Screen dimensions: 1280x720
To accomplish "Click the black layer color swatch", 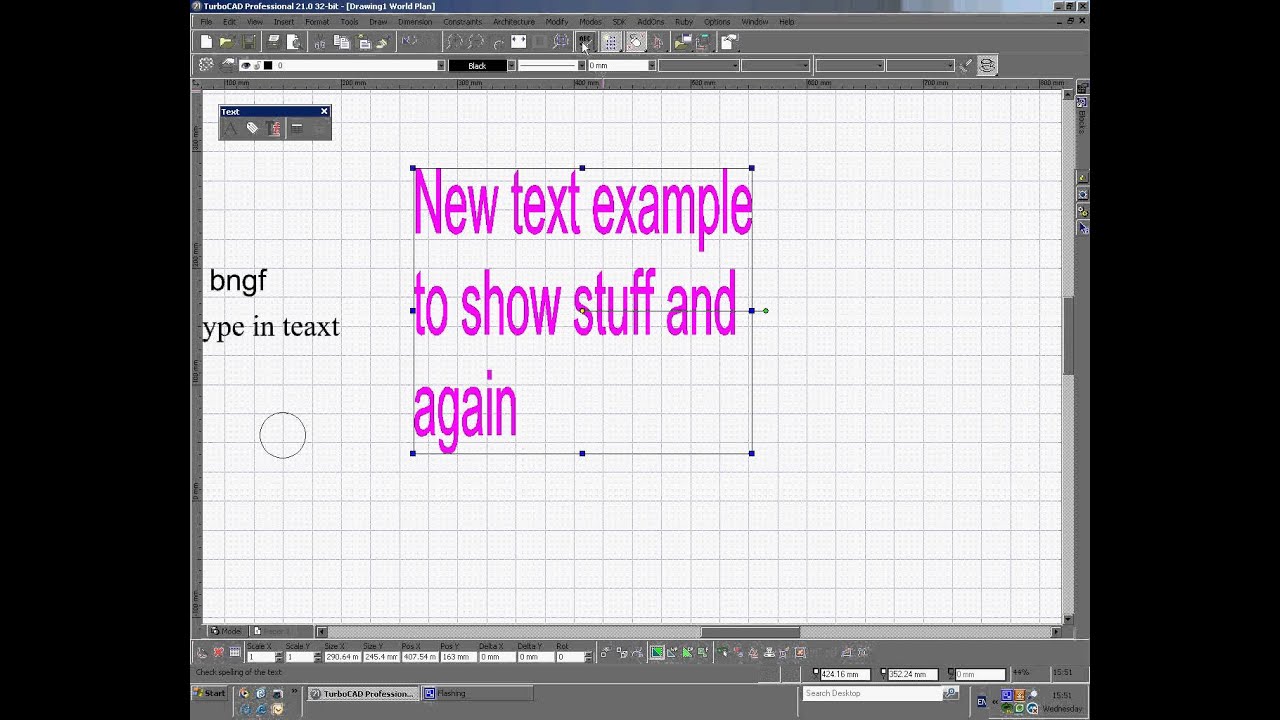I will 268,65.
